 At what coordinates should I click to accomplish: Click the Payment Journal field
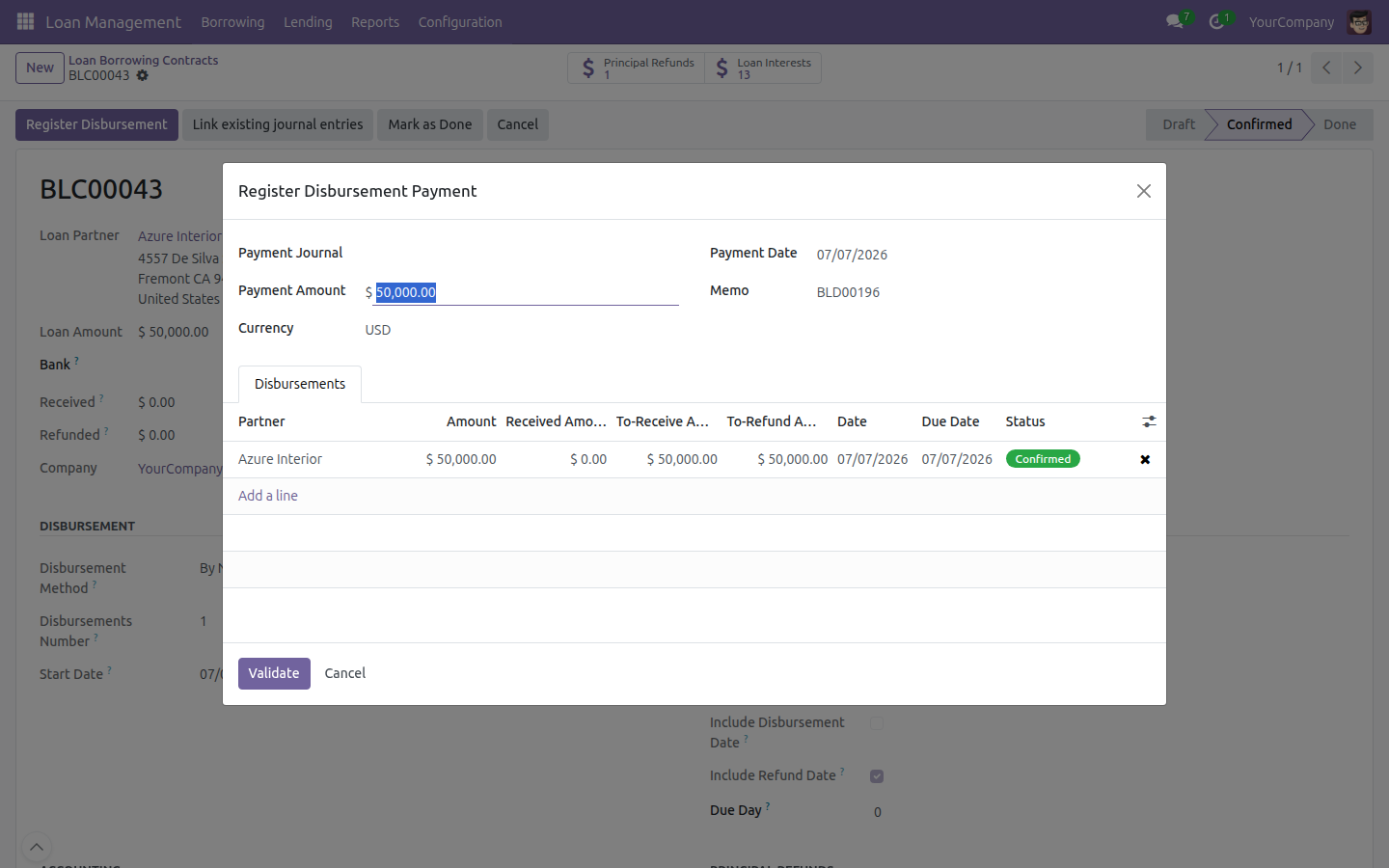click(x=522, y=254)
